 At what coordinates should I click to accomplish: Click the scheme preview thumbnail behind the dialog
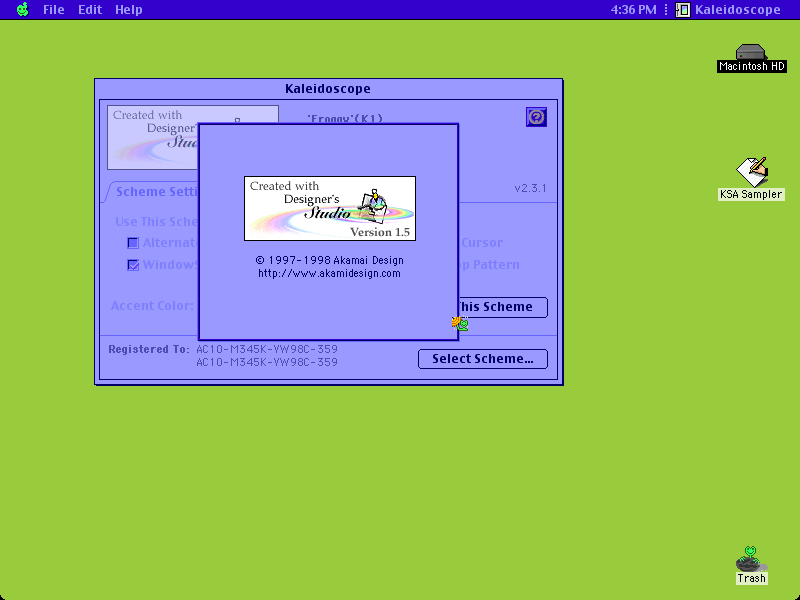pyautogui.click(x=153, y=137)
